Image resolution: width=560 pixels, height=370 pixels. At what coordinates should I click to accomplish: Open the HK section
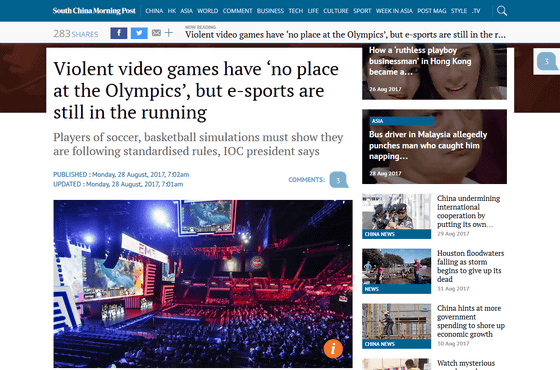point(172,11)
